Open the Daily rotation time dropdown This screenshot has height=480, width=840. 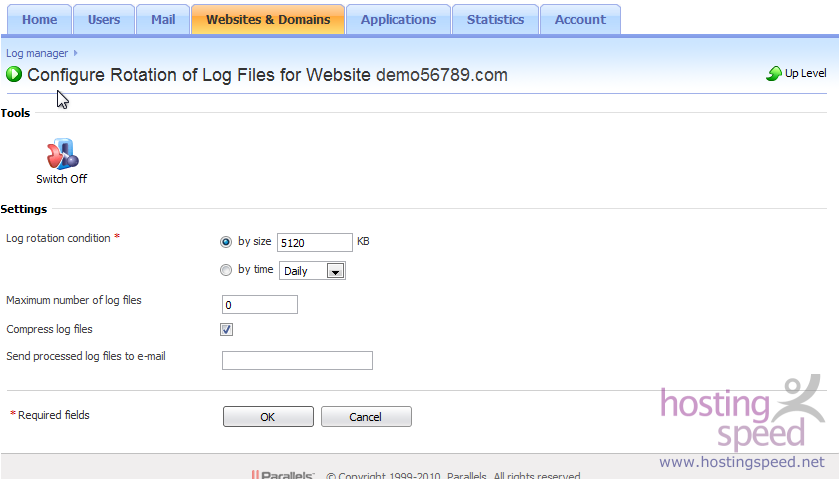click(312, 271)
